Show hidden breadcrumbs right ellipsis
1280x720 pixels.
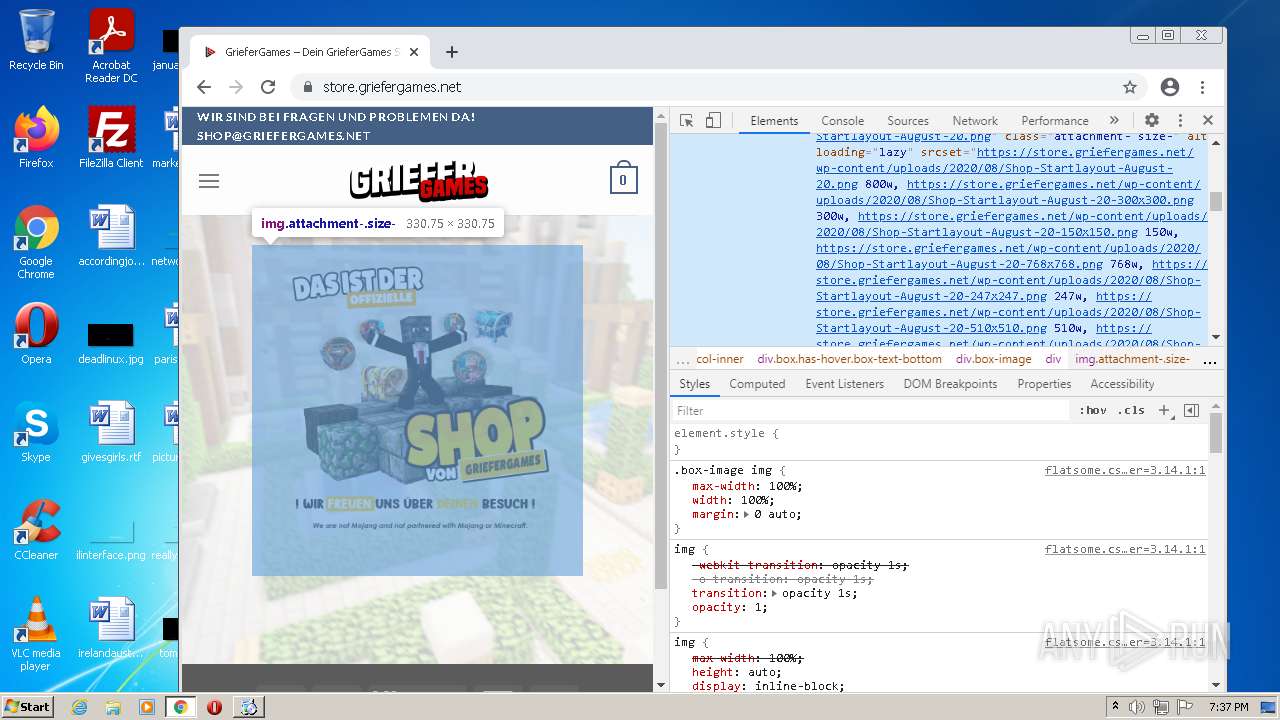click(1209, 360)
